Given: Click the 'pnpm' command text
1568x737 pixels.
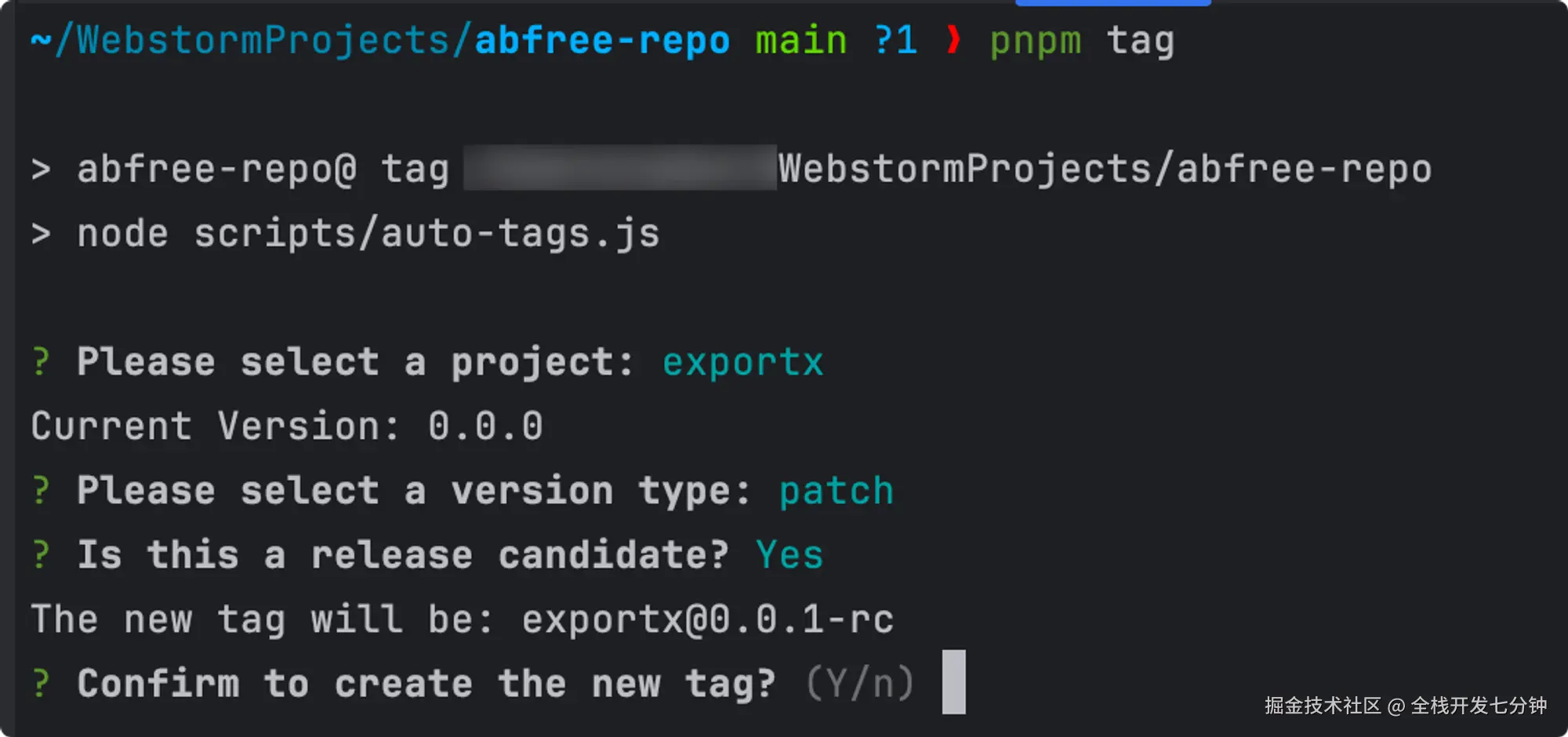Looking at the screenshot, I should click(x=1035, y=39).
